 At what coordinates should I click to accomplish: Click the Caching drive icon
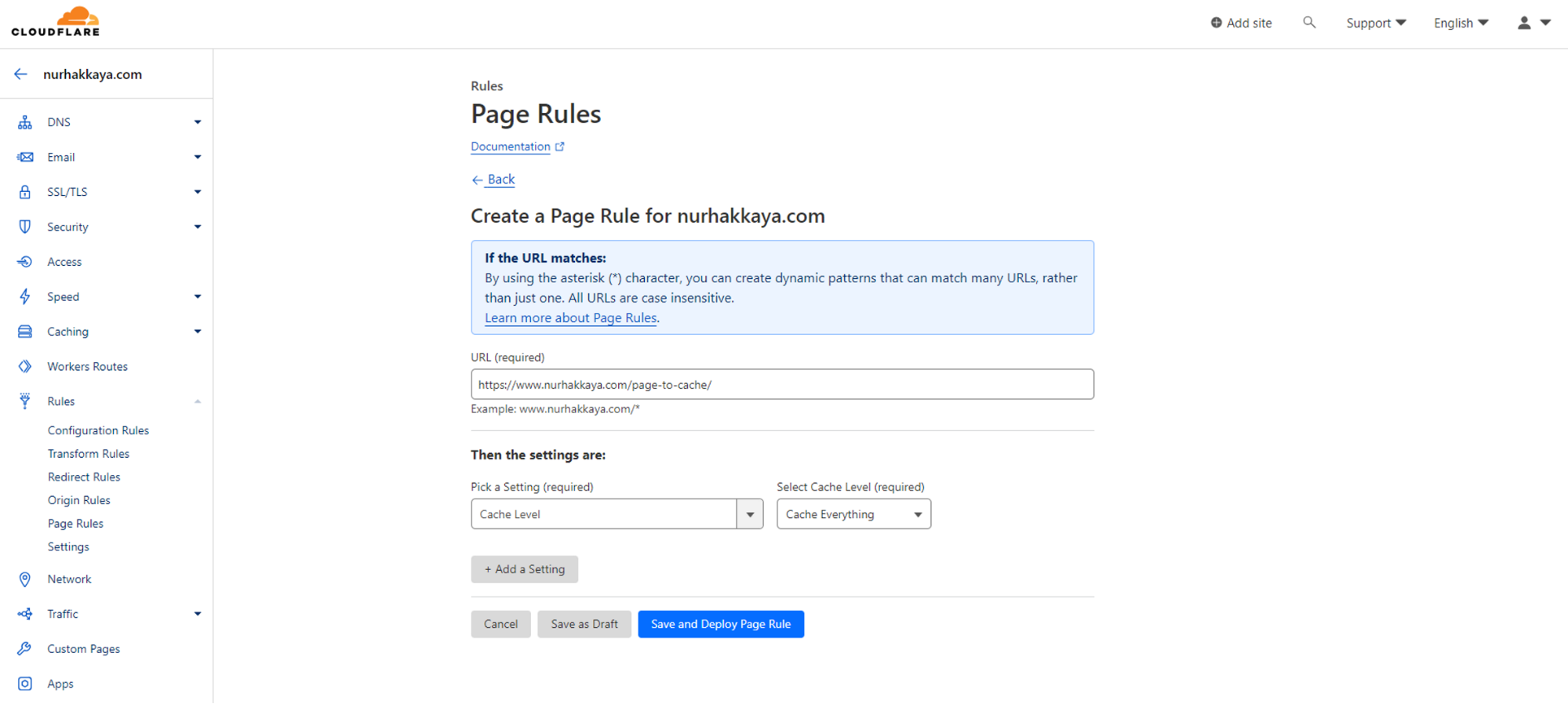25,332
